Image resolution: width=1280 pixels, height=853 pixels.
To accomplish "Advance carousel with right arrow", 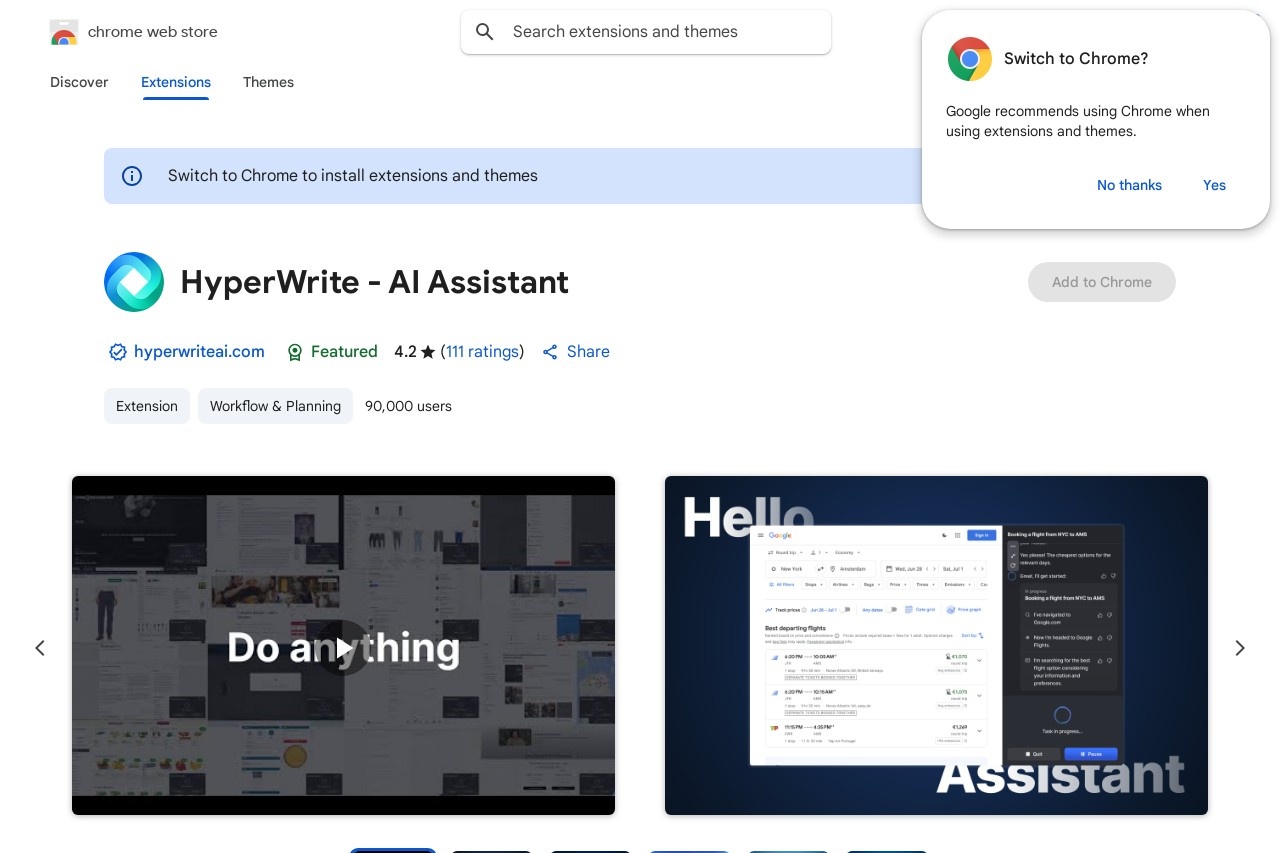I will (1240, 648).
